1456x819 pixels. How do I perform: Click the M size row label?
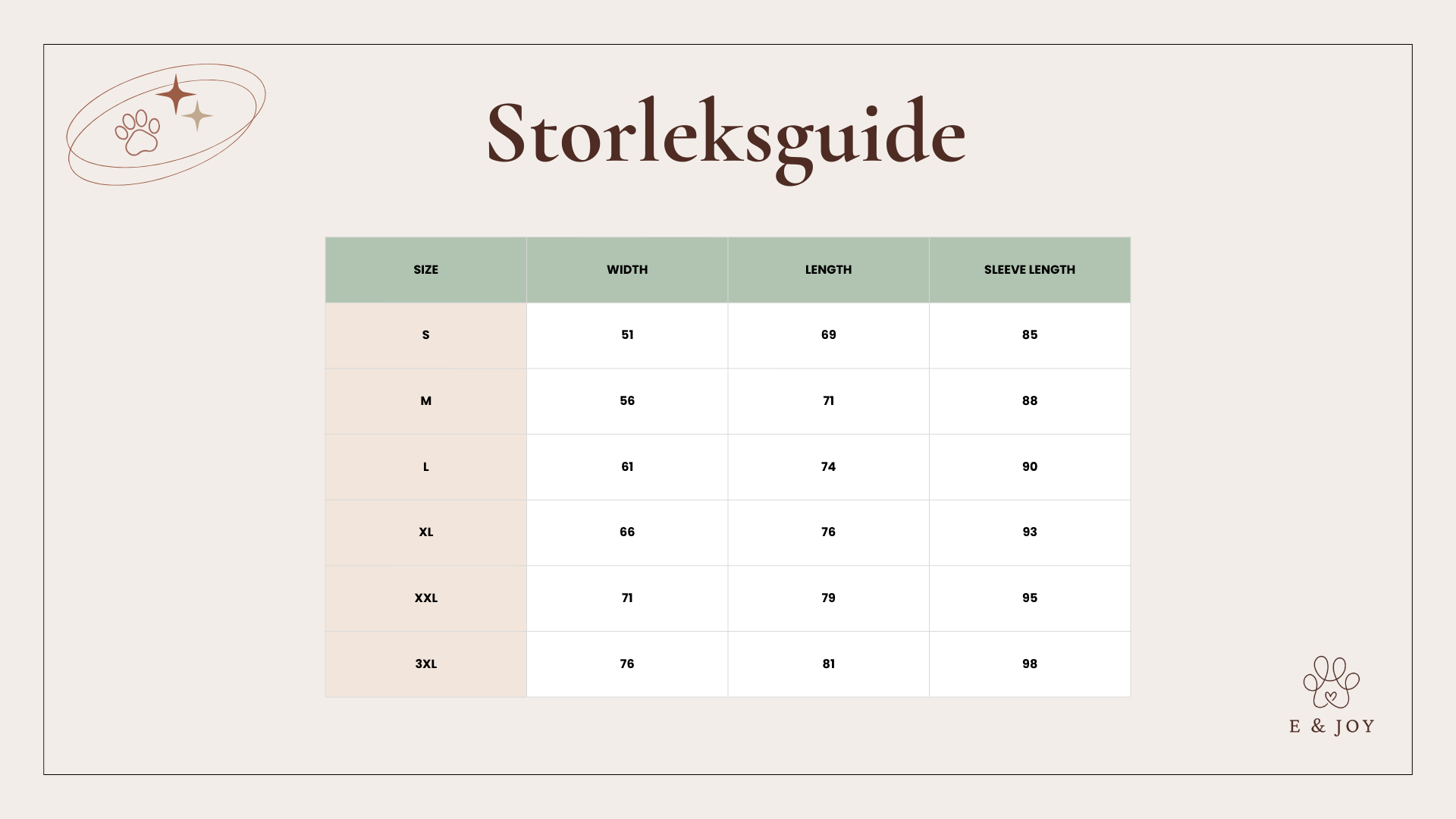[x=425, y=401]
